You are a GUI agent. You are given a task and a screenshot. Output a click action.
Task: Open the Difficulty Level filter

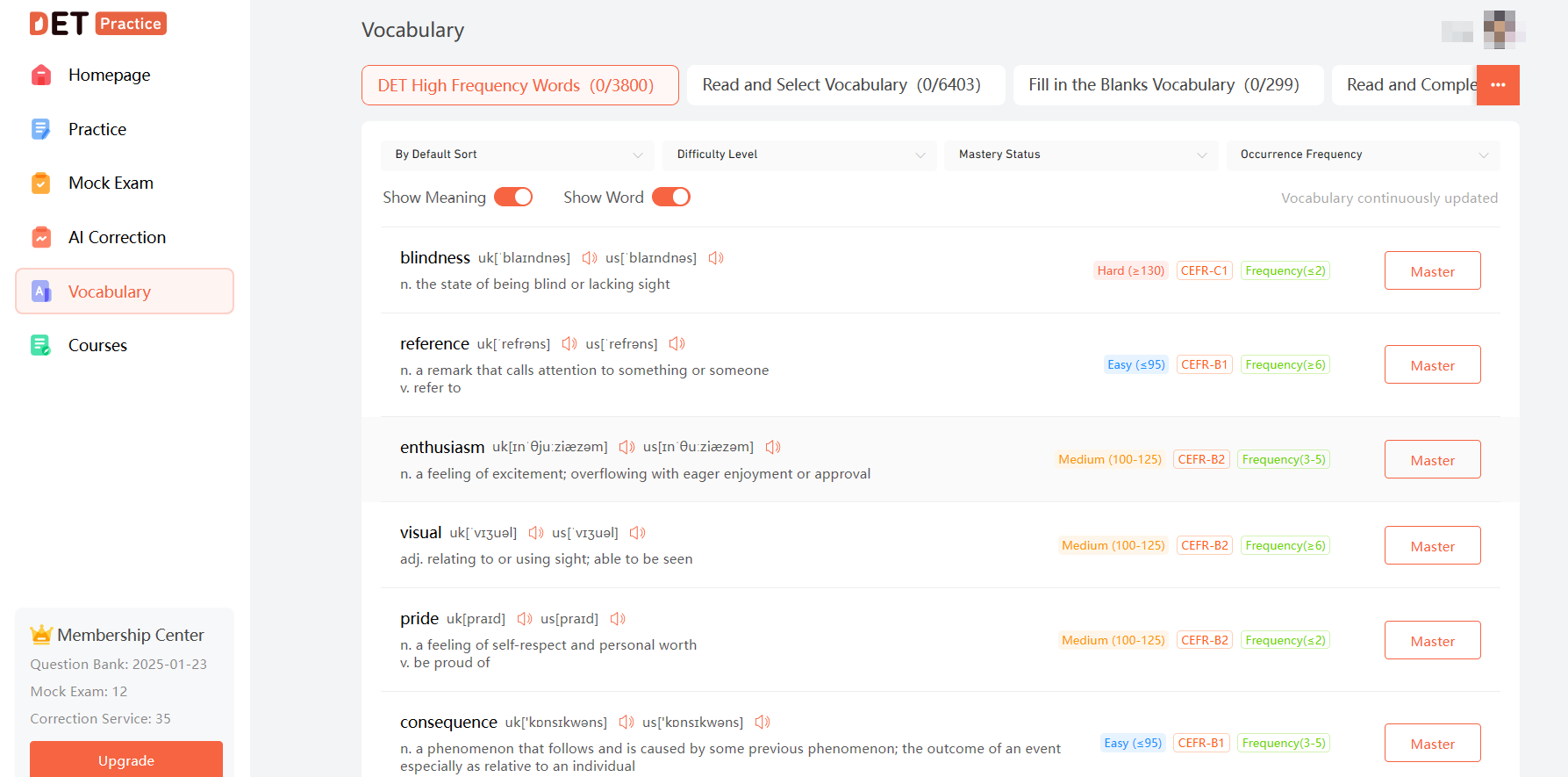799,155
